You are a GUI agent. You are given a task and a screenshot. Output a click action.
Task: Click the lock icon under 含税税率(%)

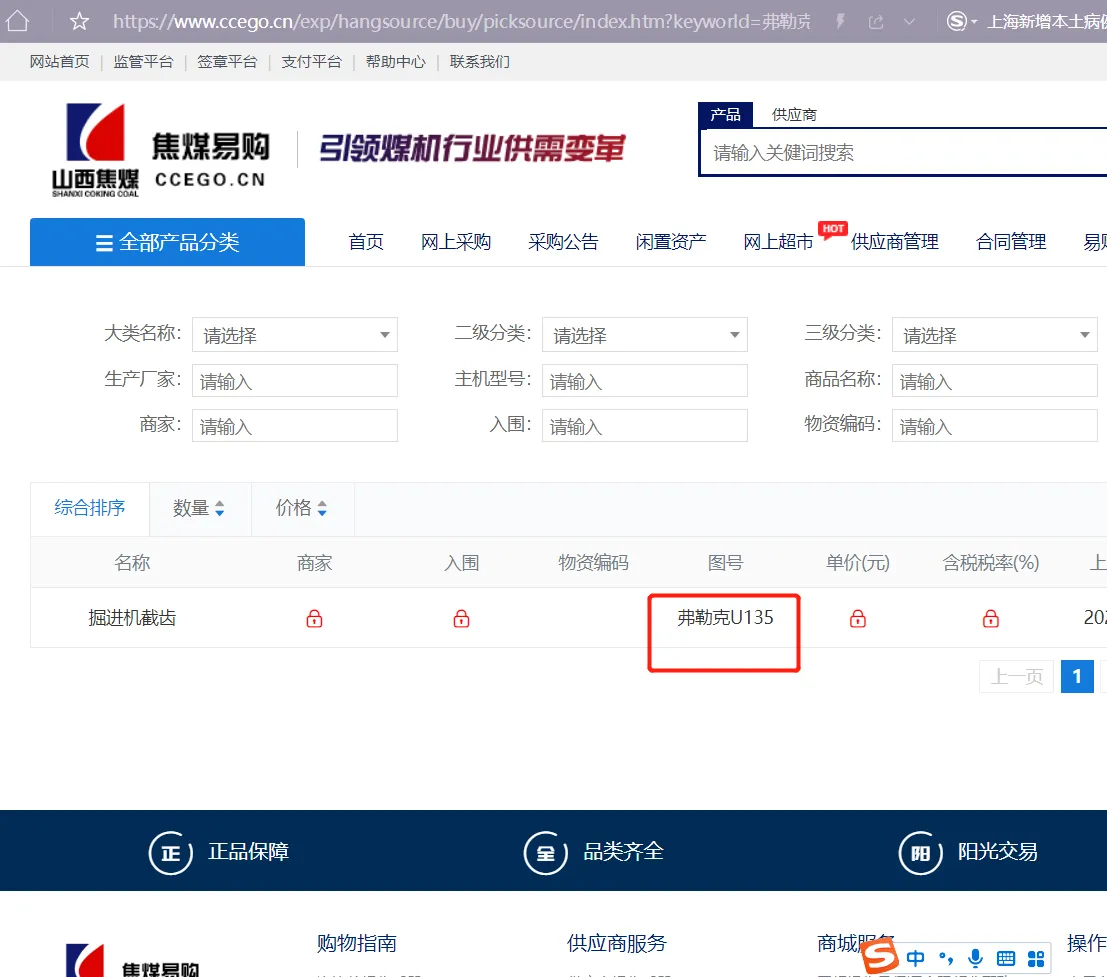[x=990, y=618]
